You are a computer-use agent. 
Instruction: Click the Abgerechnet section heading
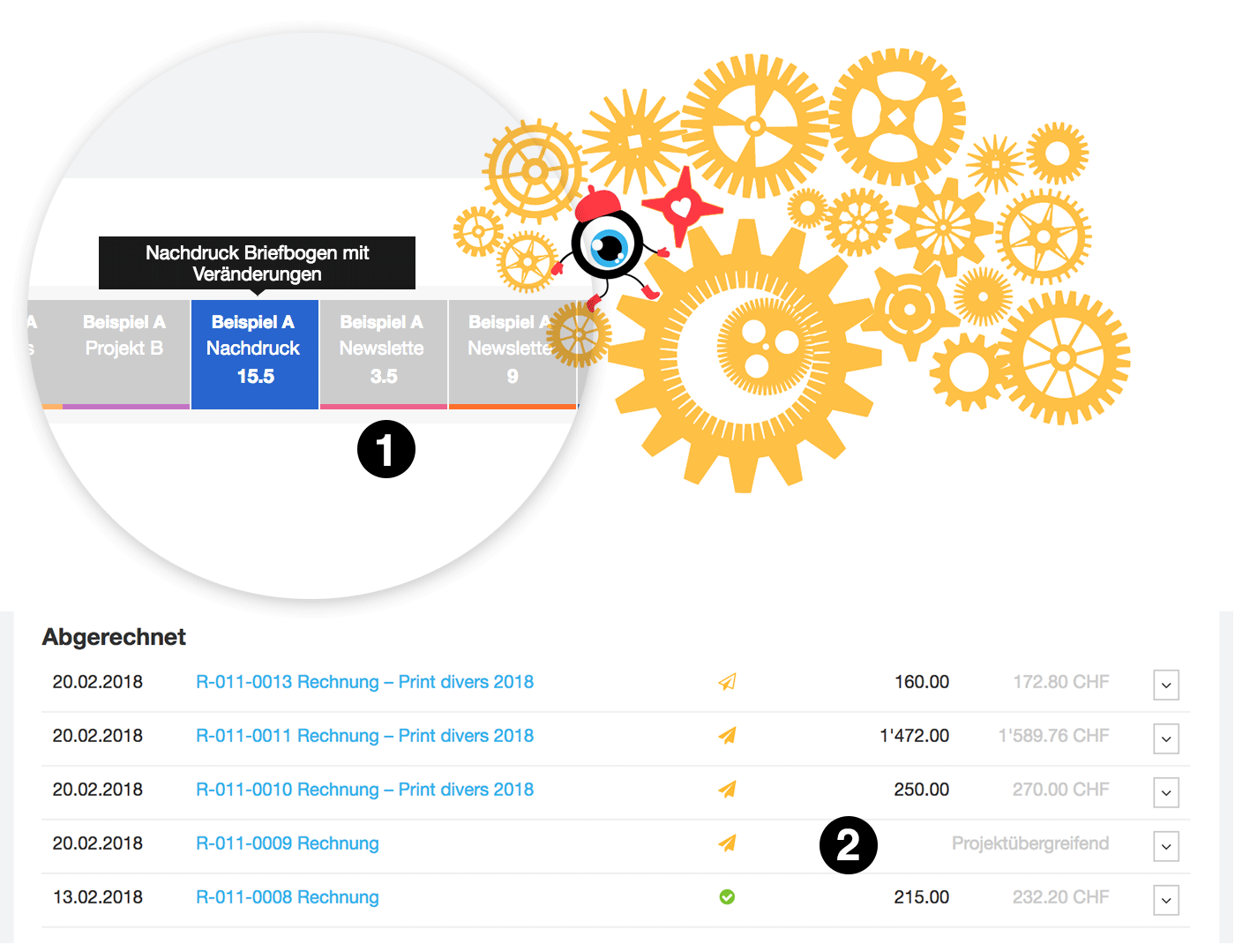[114, 637]
